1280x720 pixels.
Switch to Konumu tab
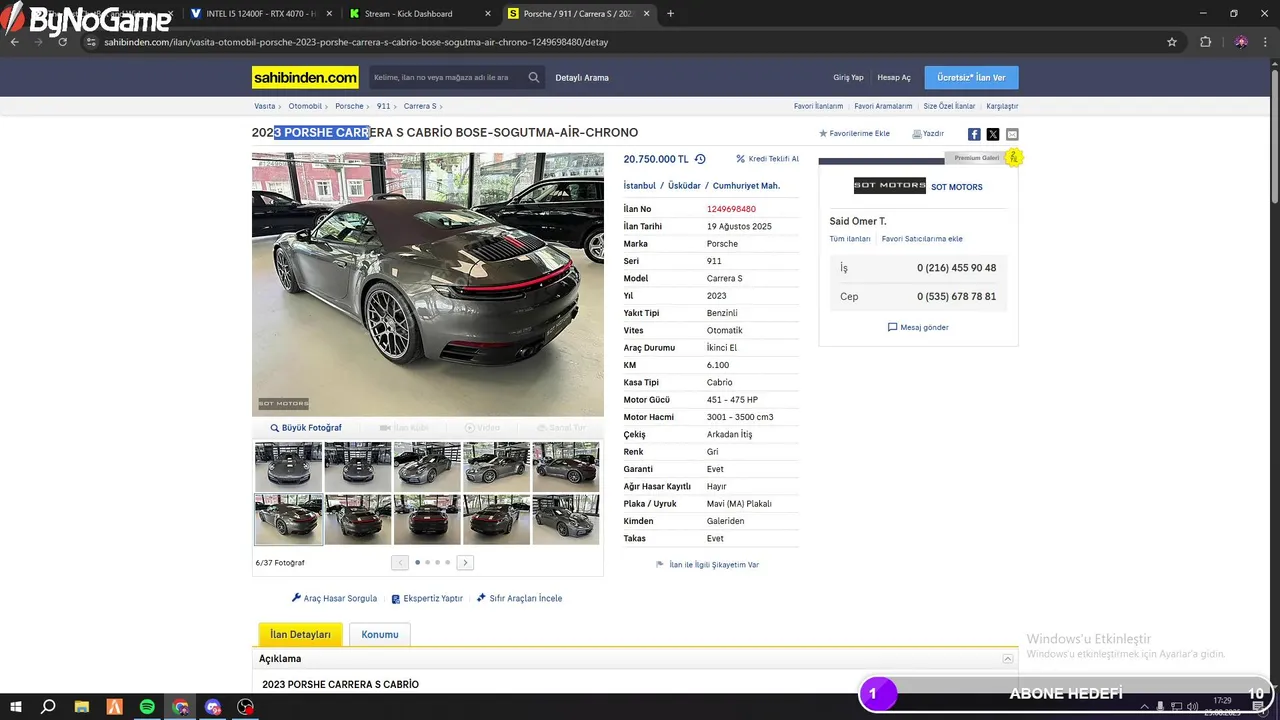click(x=380, y=634)
